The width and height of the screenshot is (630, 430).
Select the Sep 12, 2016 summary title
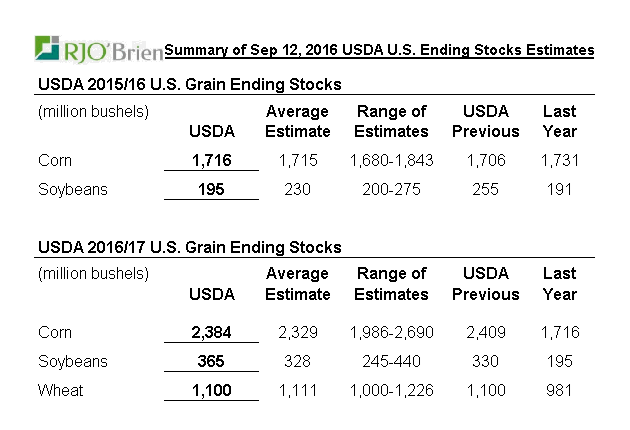[379, 50]
